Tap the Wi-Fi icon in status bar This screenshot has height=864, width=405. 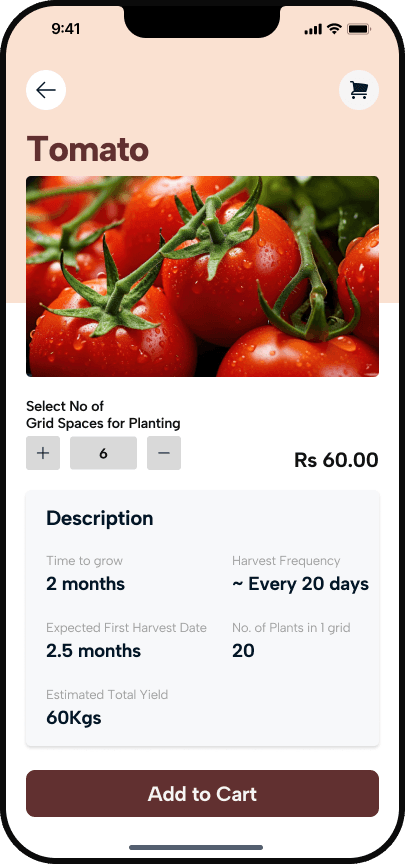point(334,29)
